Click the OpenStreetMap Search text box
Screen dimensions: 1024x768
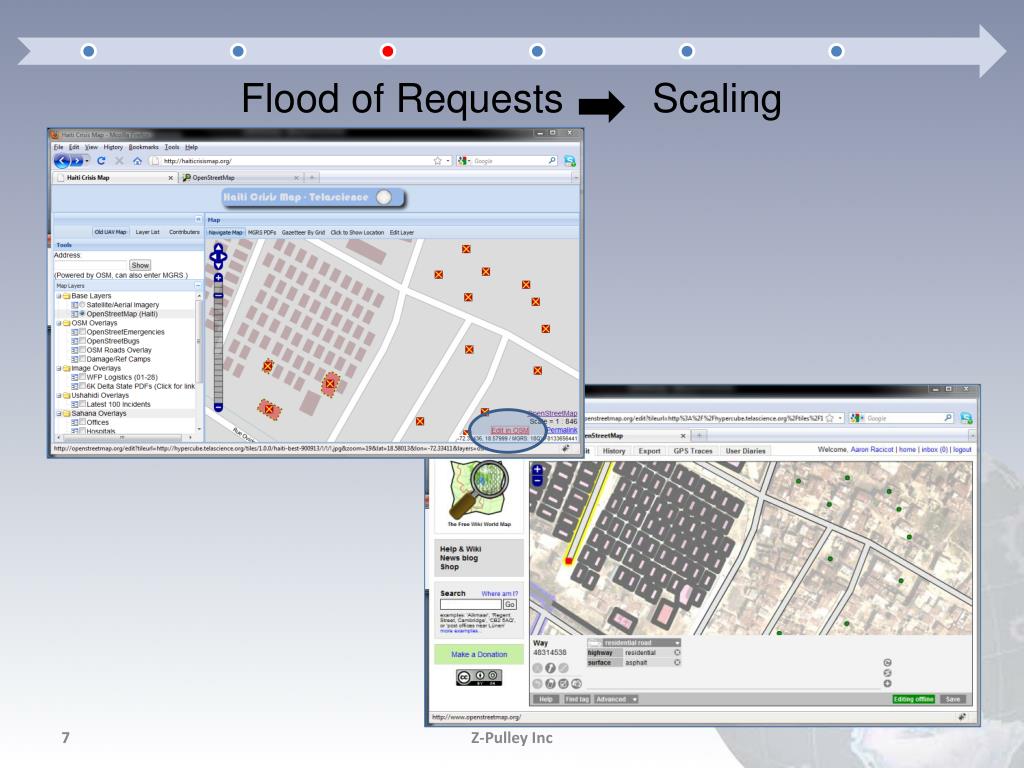click(x=471, y=605)
